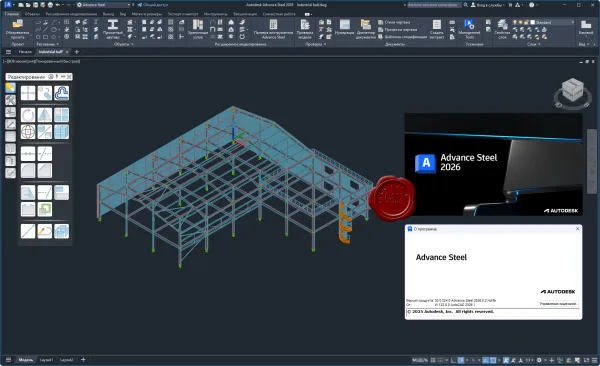Click the white color swatch beside the Standard layer
The width and height of the screenshot is (600, 366).
[x=532, y=22]
